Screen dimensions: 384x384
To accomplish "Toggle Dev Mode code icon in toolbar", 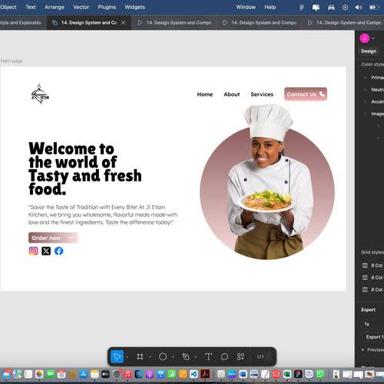I will pos(261,357).
